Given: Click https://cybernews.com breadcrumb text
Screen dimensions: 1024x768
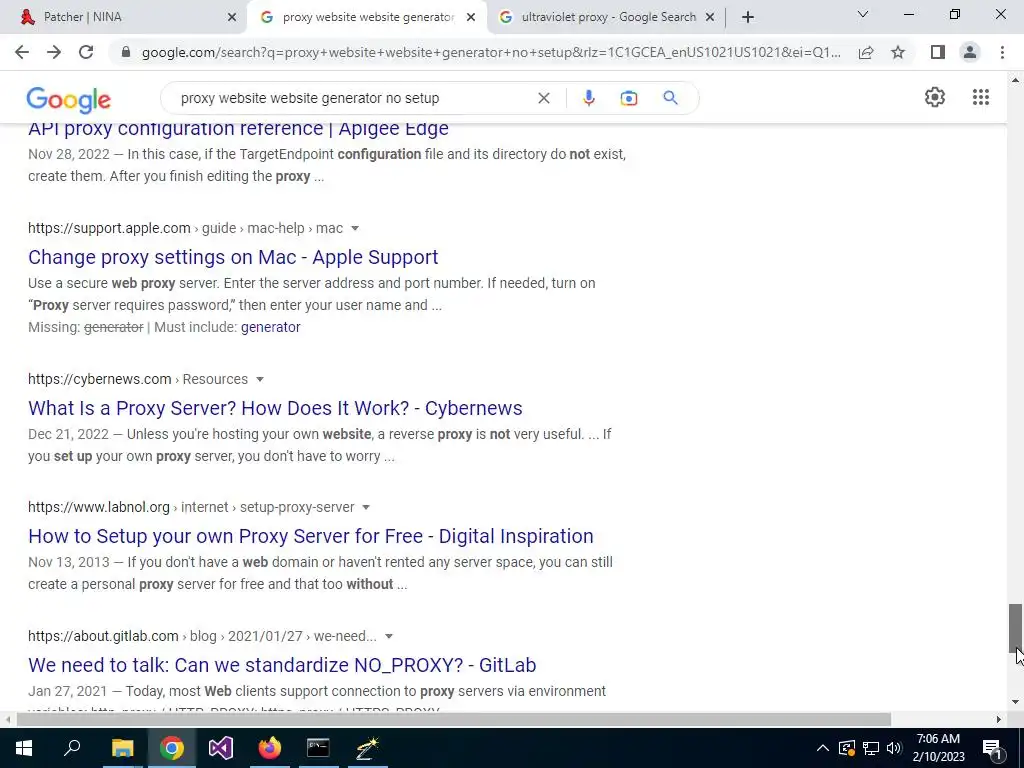Looking at the screenshot, I should coord(99,379).
